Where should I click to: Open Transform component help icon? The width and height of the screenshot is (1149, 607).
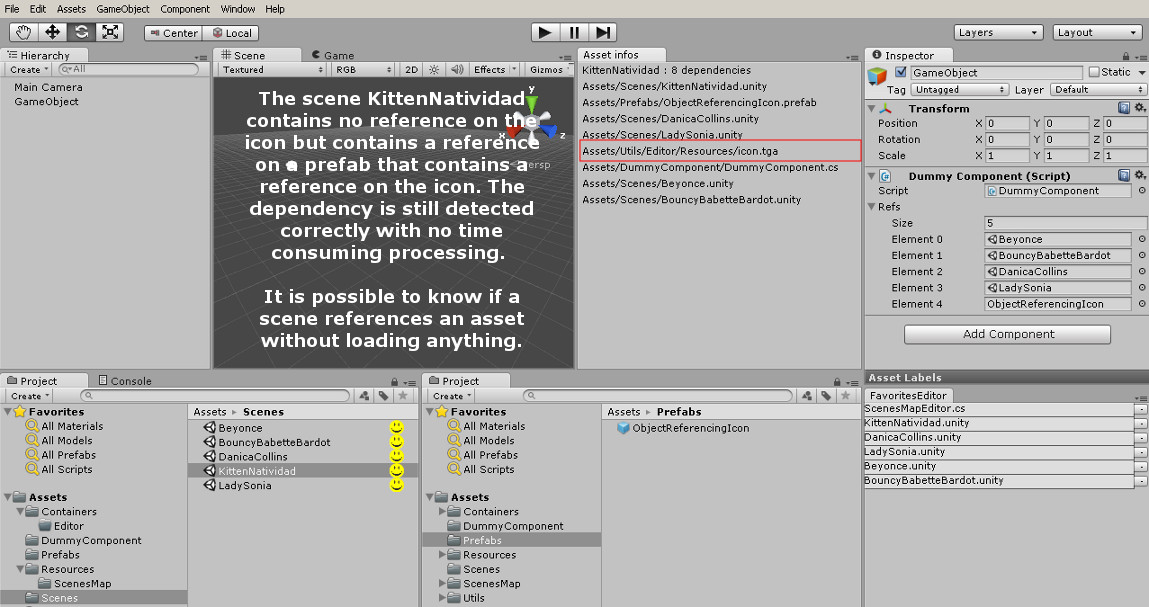[x=1124, y=108]
